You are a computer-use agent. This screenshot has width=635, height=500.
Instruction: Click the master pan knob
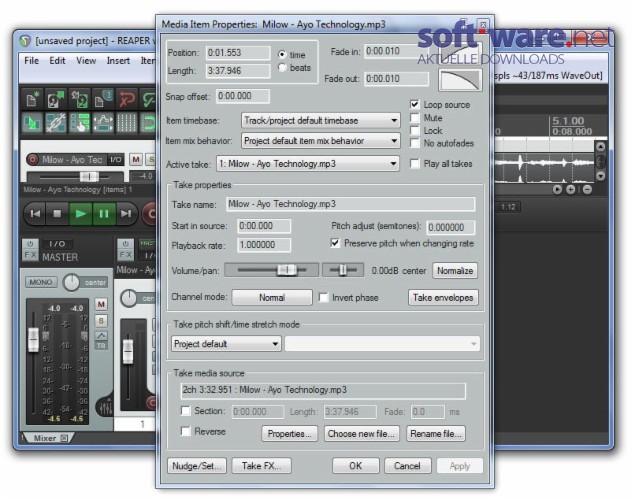pyautogui.click(x=72, y=283)
